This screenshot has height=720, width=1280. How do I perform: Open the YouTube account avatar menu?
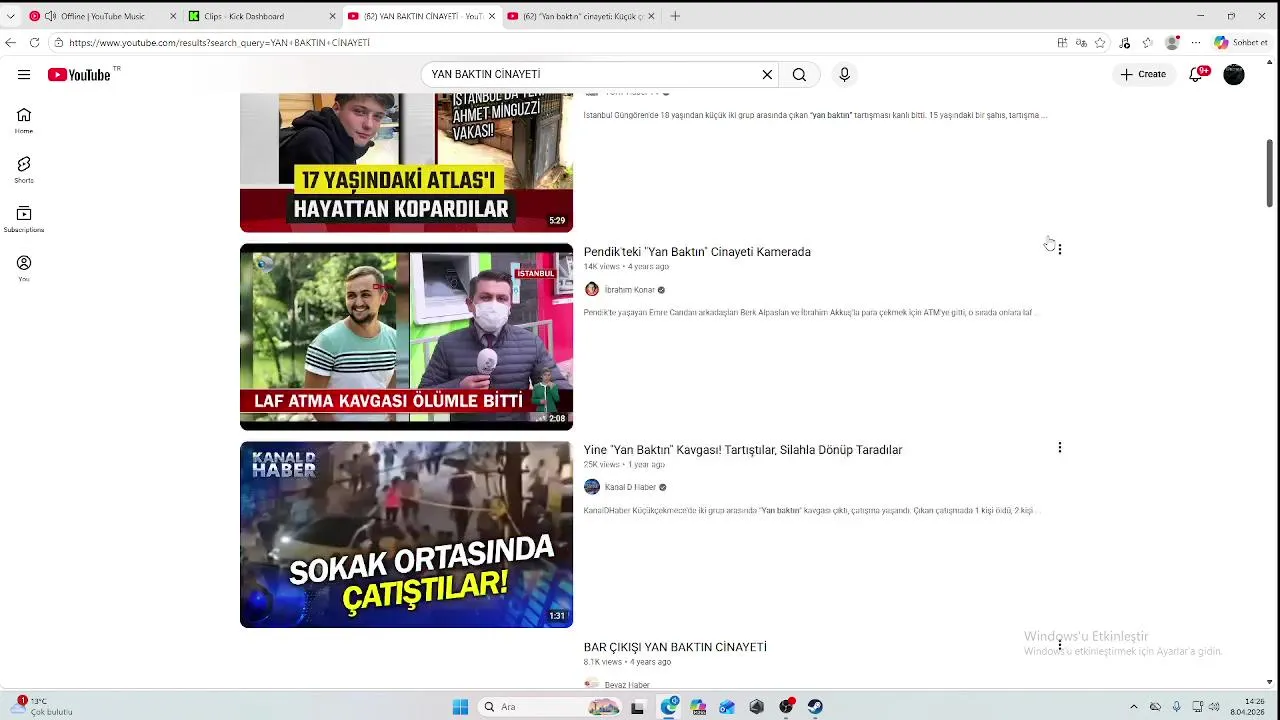(x=1234, y=75)
